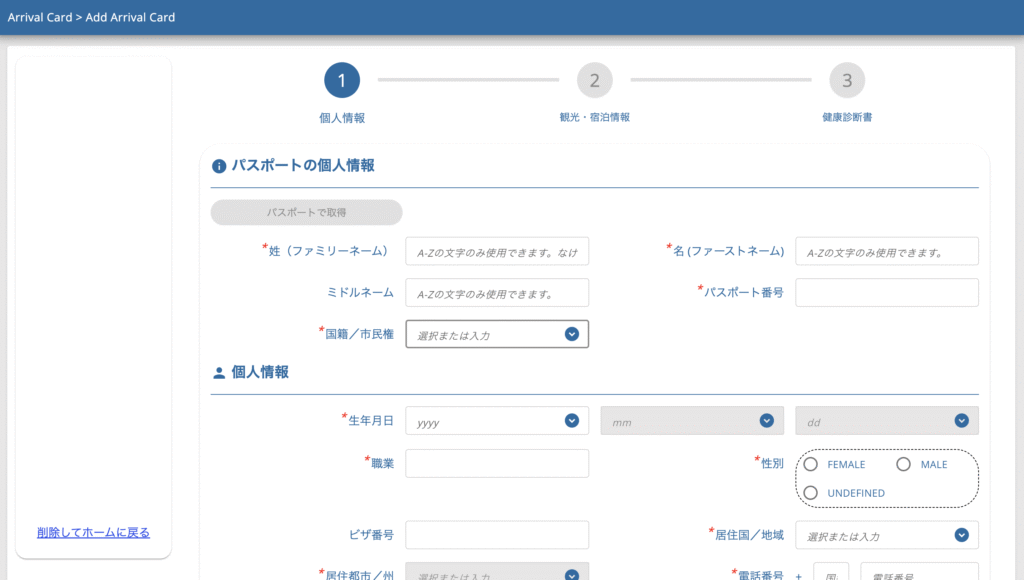Select the MALE radio button
Image resolution: width=1024 pixels, height=580 pixels.
pos(903,464)
